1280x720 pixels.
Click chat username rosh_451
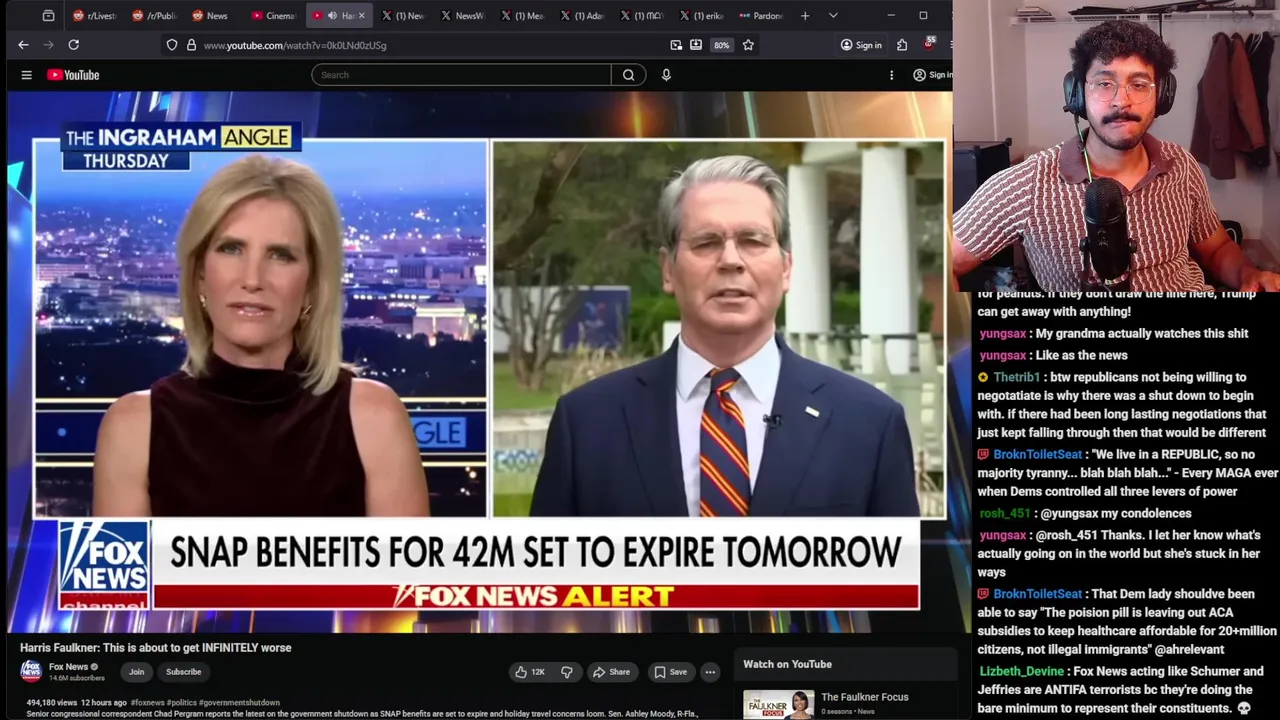click(1004, 513)
